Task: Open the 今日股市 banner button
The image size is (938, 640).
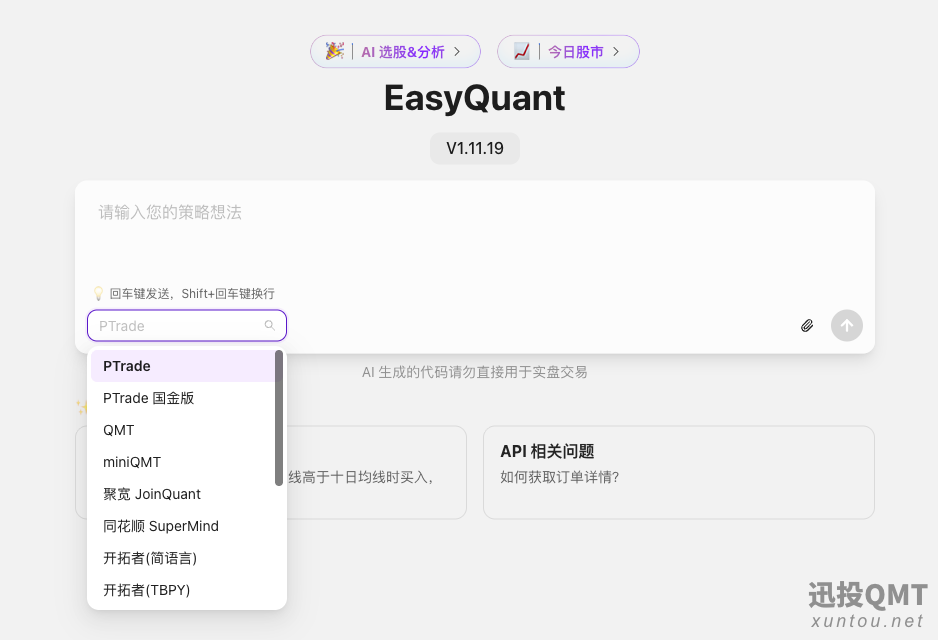Action: (x=575, y=52)
